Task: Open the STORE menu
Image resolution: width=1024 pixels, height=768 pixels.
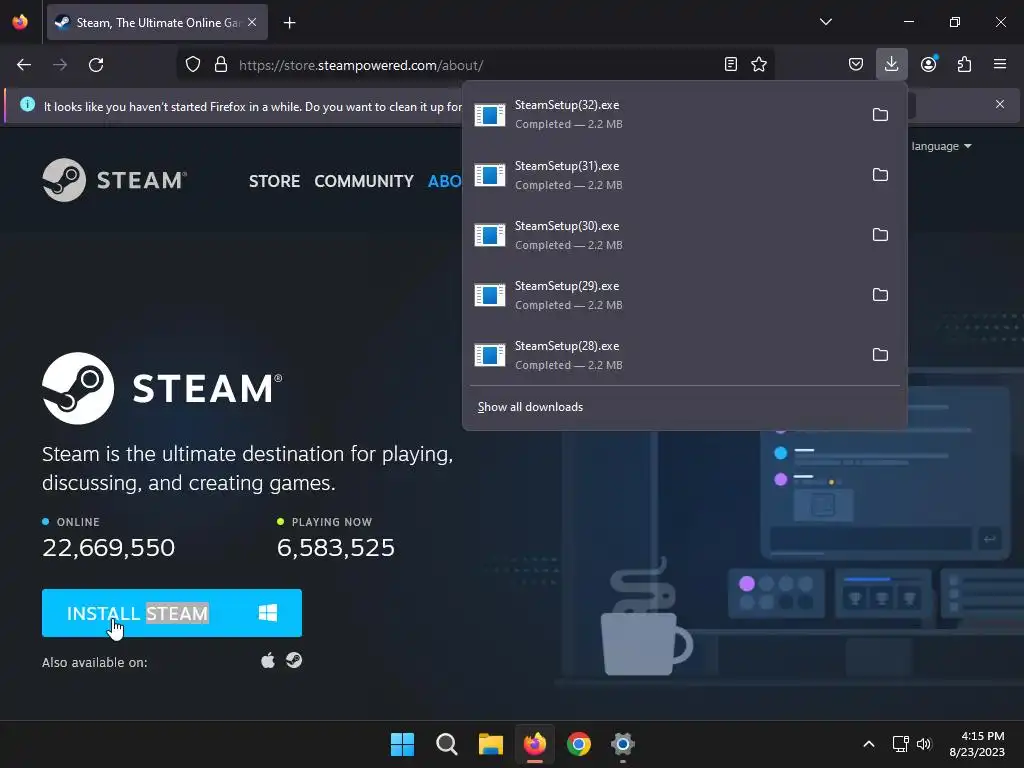Action: [x=274, y=181]
